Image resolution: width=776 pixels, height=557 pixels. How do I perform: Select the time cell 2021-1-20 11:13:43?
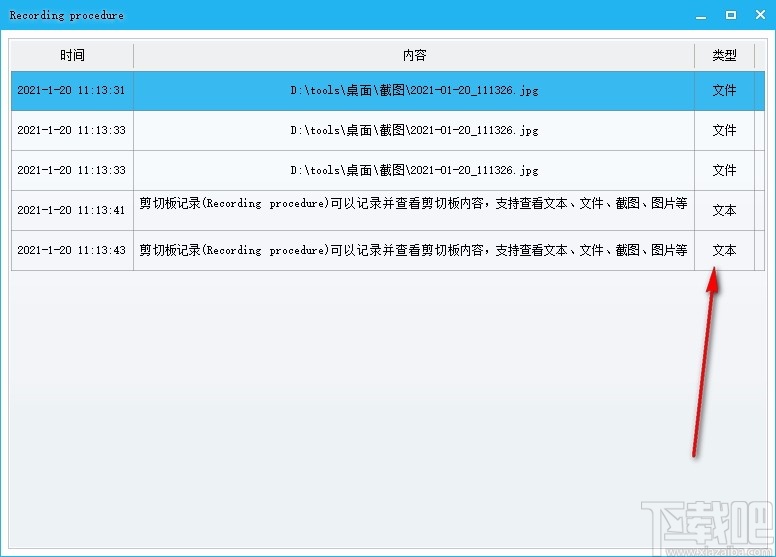pos(71,250)
